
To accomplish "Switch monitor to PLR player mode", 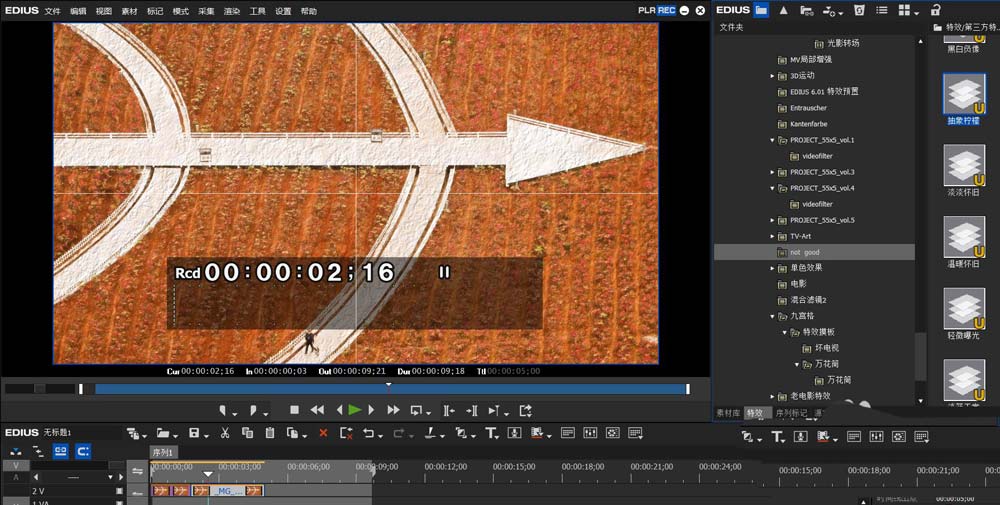I will (x=647, y=10).
